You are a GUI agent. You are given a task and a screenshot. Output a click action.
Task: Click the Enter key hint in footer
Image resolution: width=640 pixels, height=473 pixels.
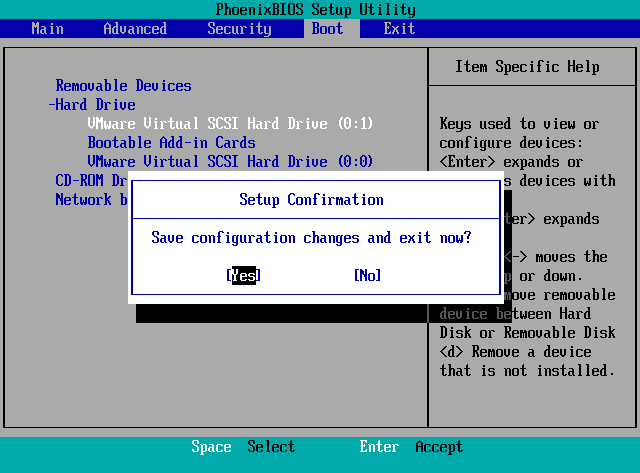(x=379, y=446)
